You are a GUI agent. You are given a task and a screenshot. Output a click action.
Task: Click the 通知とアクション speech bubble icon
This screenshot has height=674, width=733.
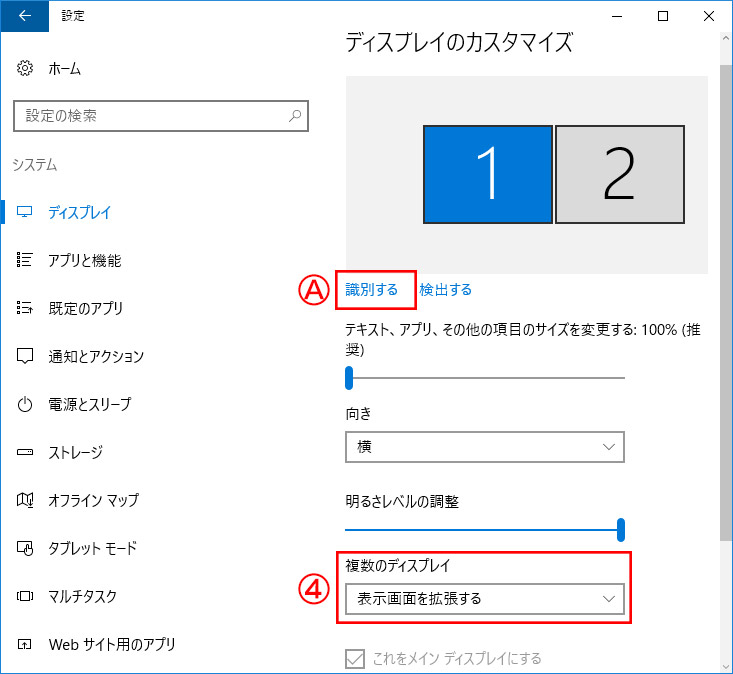[25, 356]
